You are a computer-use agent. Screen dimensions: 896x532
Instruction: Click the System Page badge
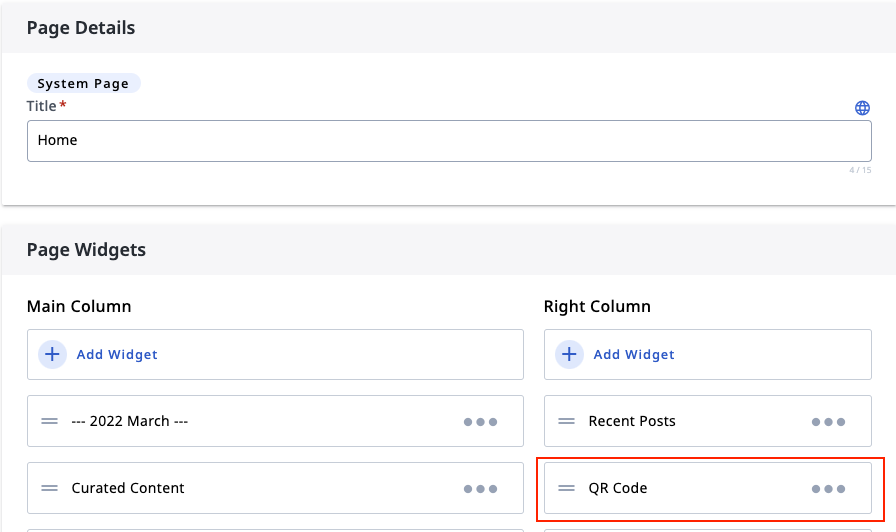click(83, 83)
